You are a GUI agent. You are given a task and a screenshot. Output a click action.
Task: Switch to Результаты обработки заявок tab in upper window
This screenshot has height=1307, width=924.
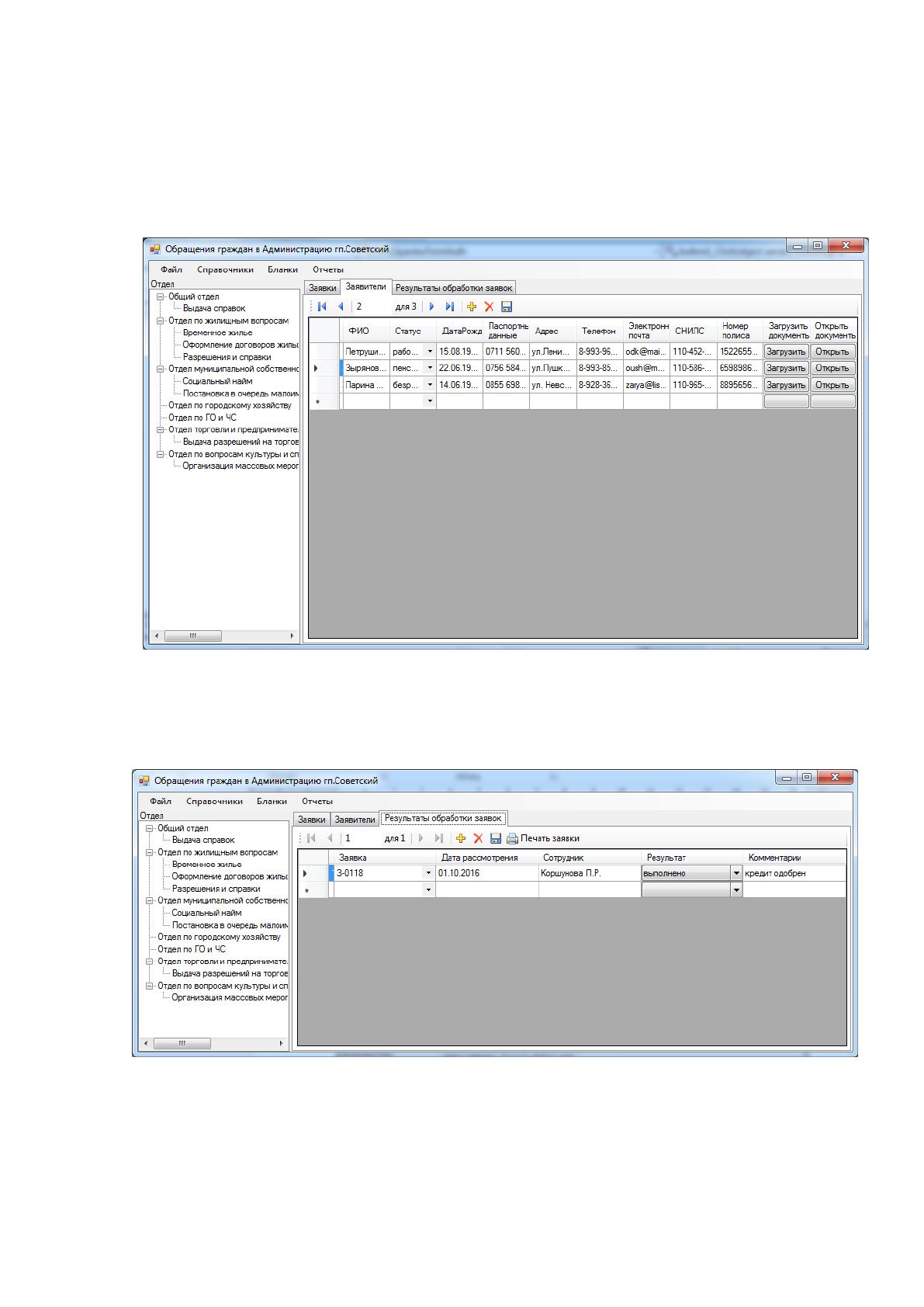click(454, 288)
